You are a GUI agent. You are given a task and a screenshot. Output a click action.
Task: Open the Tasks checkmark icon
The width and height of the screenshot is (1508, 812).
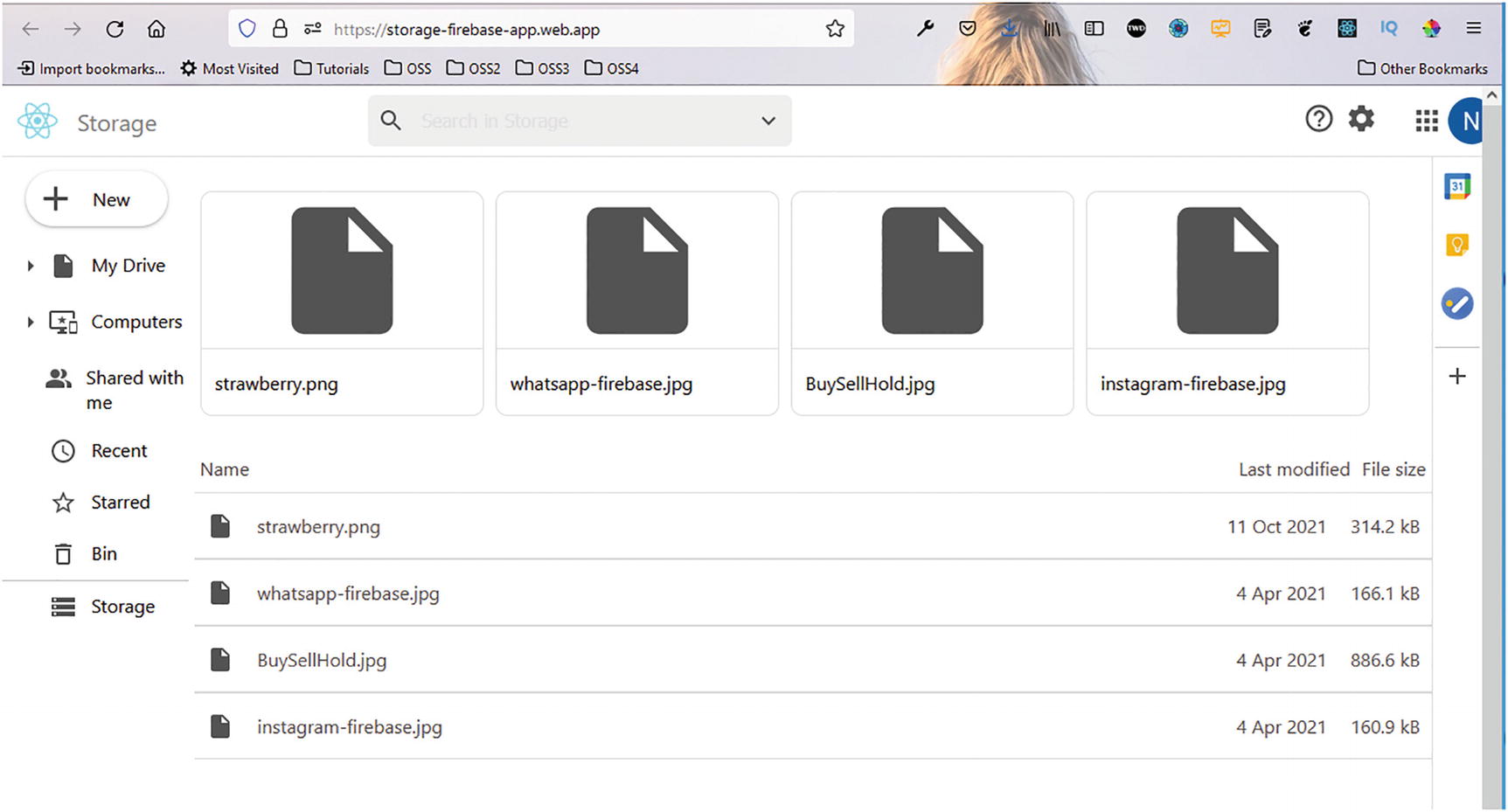pos(1456,304)
